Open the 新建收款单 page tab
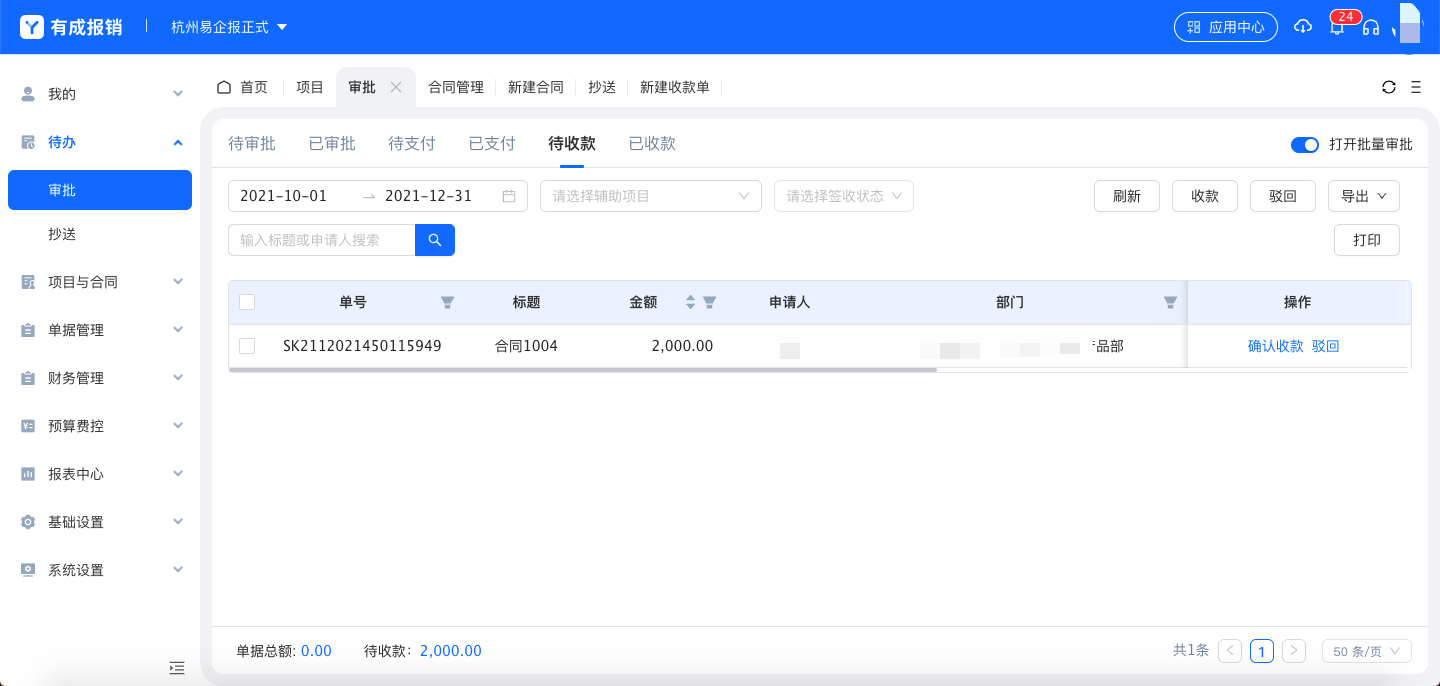Image resolution: width=1440 pixels, height=686 pixels. 675,87
